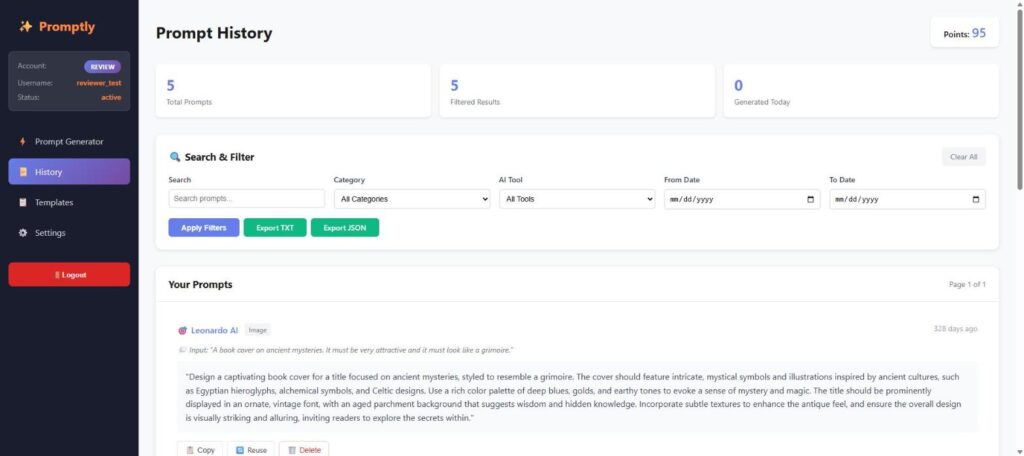Click Apply Filters button
The height and width of the screenshot is (456, 1024).
(x=204, y=227)
